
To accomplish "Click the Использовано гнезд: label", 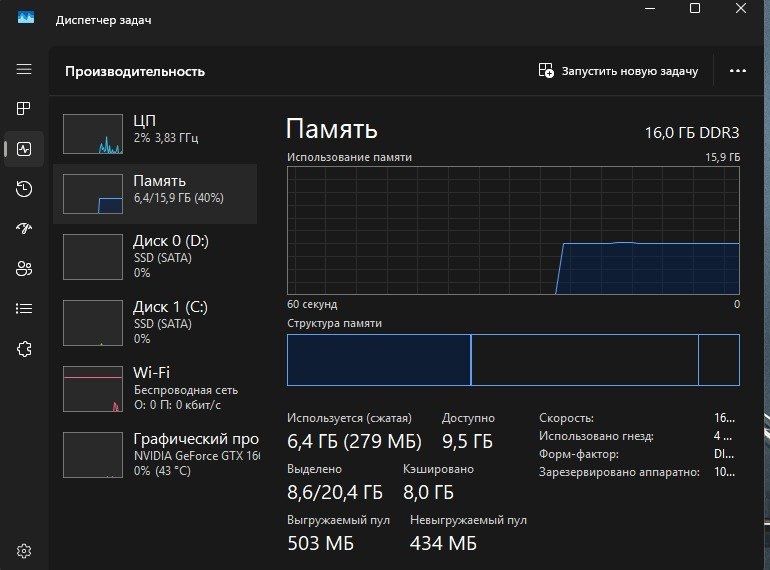I will pos(596,436).
